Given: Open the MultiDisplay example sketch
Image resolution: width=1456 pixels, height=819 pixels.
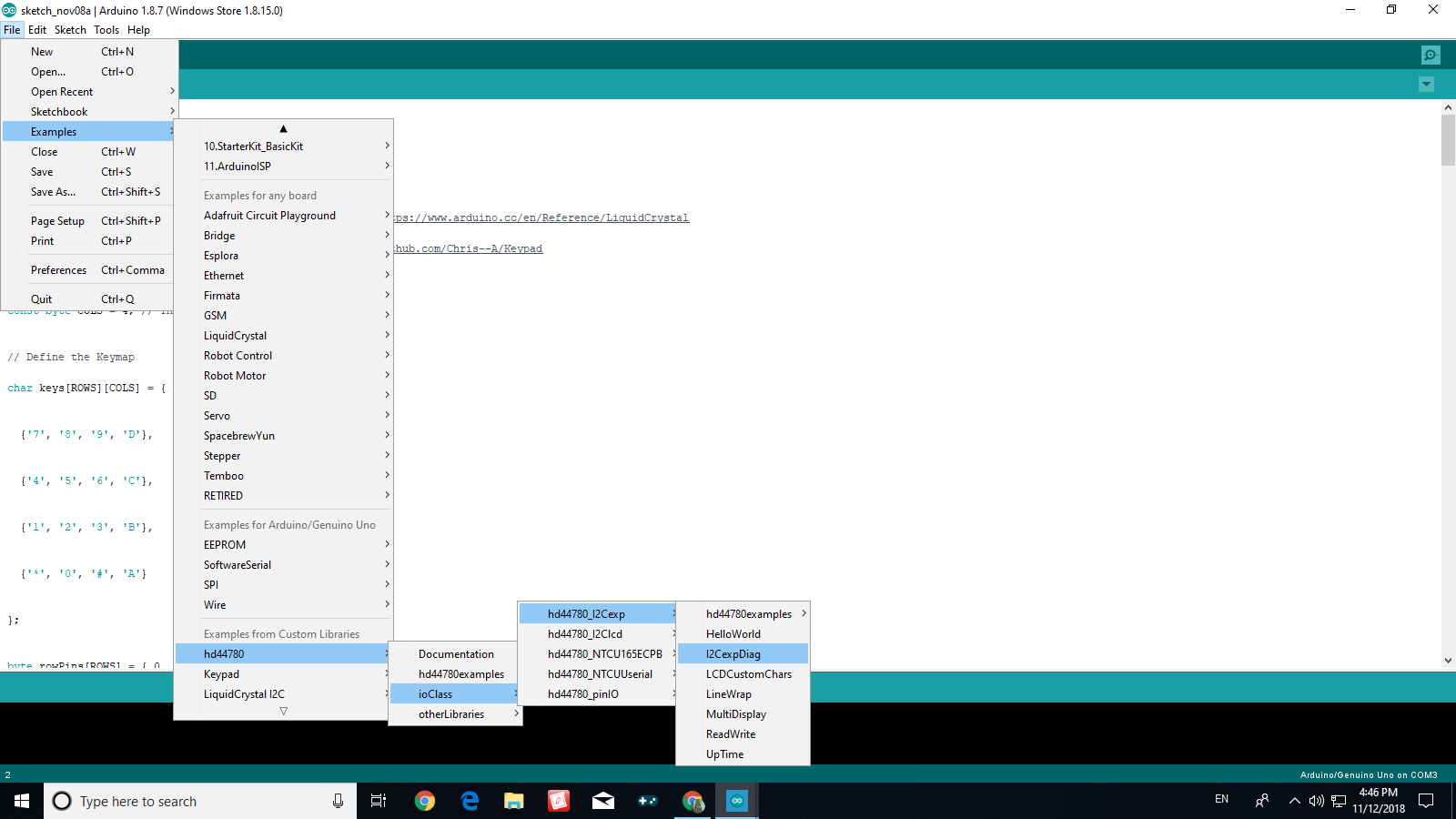Looking at the screenshot, I should pos(743,714).
